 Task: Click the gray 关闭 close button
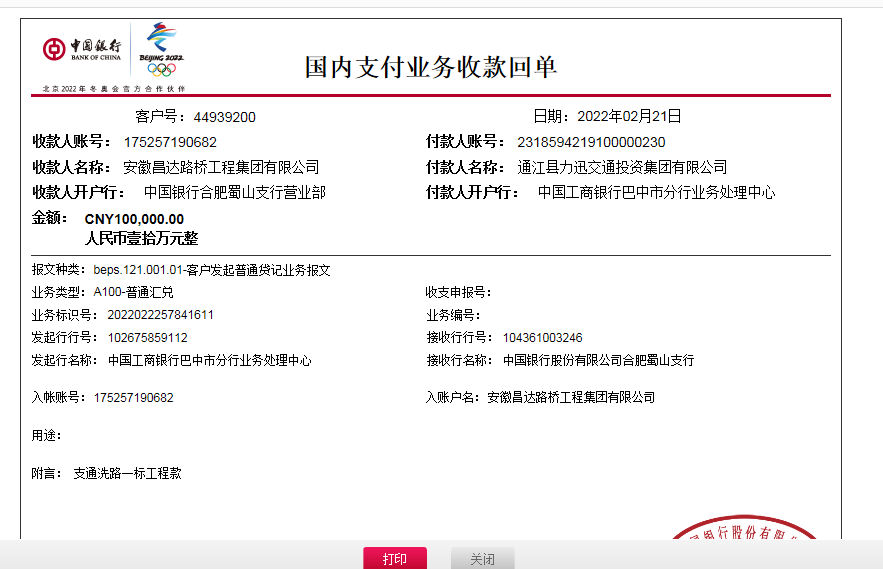point(482,558)
